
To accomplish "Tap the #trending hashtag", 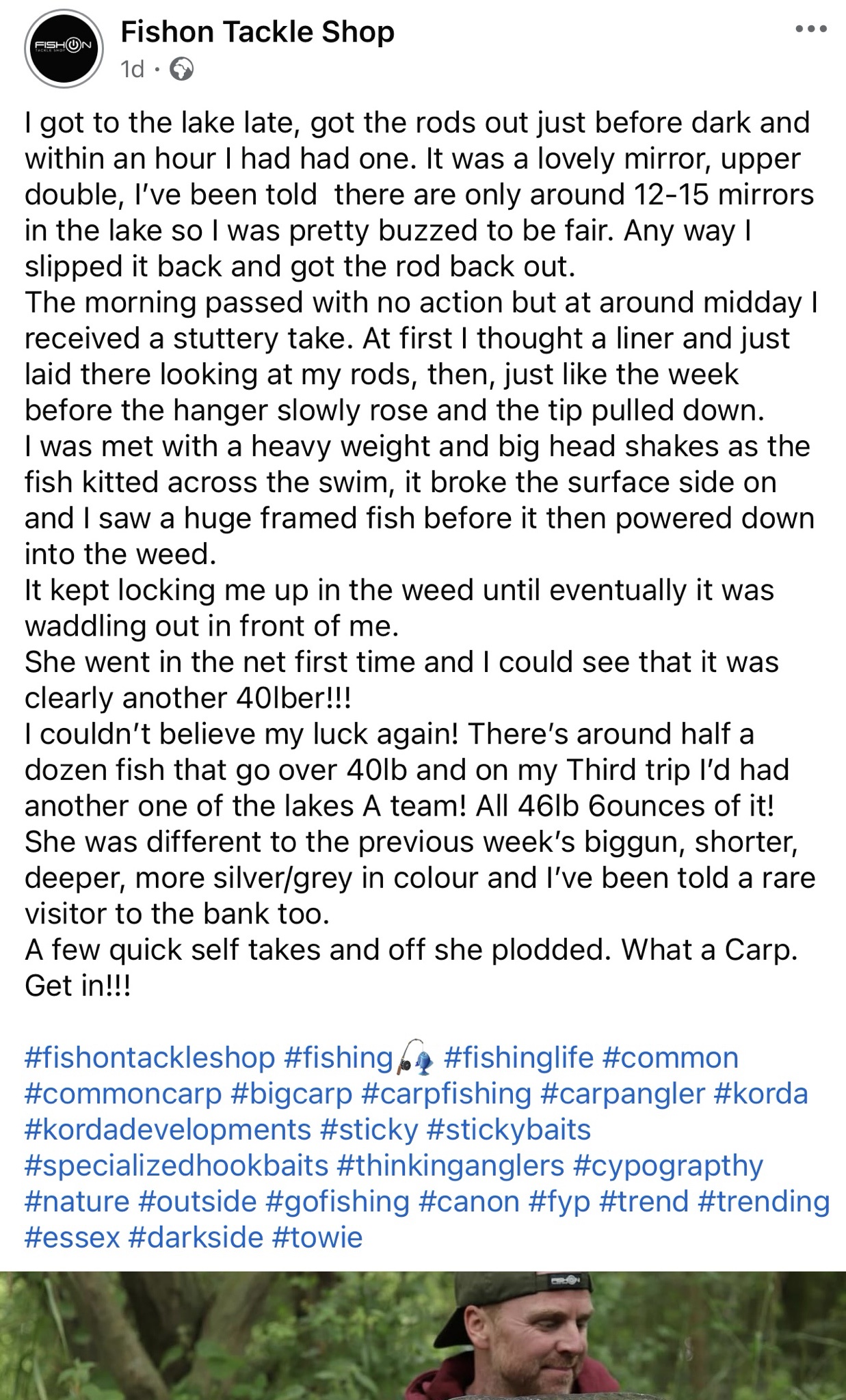I will tap(763, 1201).
